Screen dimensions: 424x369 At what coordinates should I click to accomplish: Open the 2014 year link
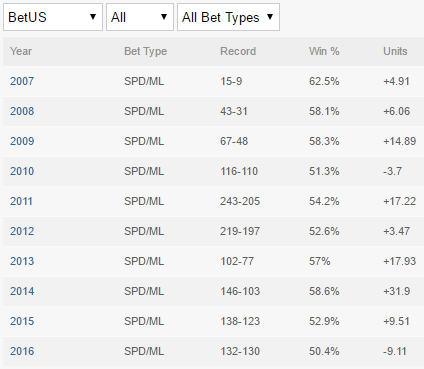coord(22,291)
